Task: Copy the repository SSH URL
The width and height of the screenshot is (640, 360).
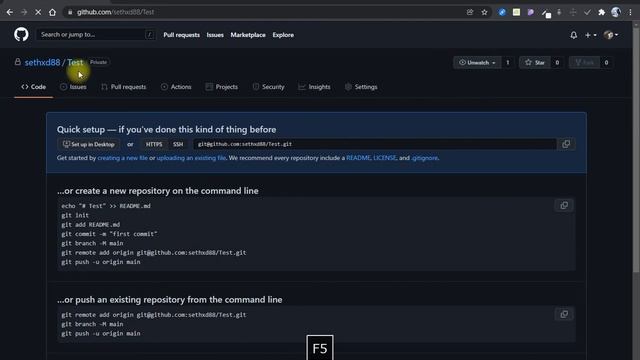Action: pyautogui.click(x=566, y=144)
